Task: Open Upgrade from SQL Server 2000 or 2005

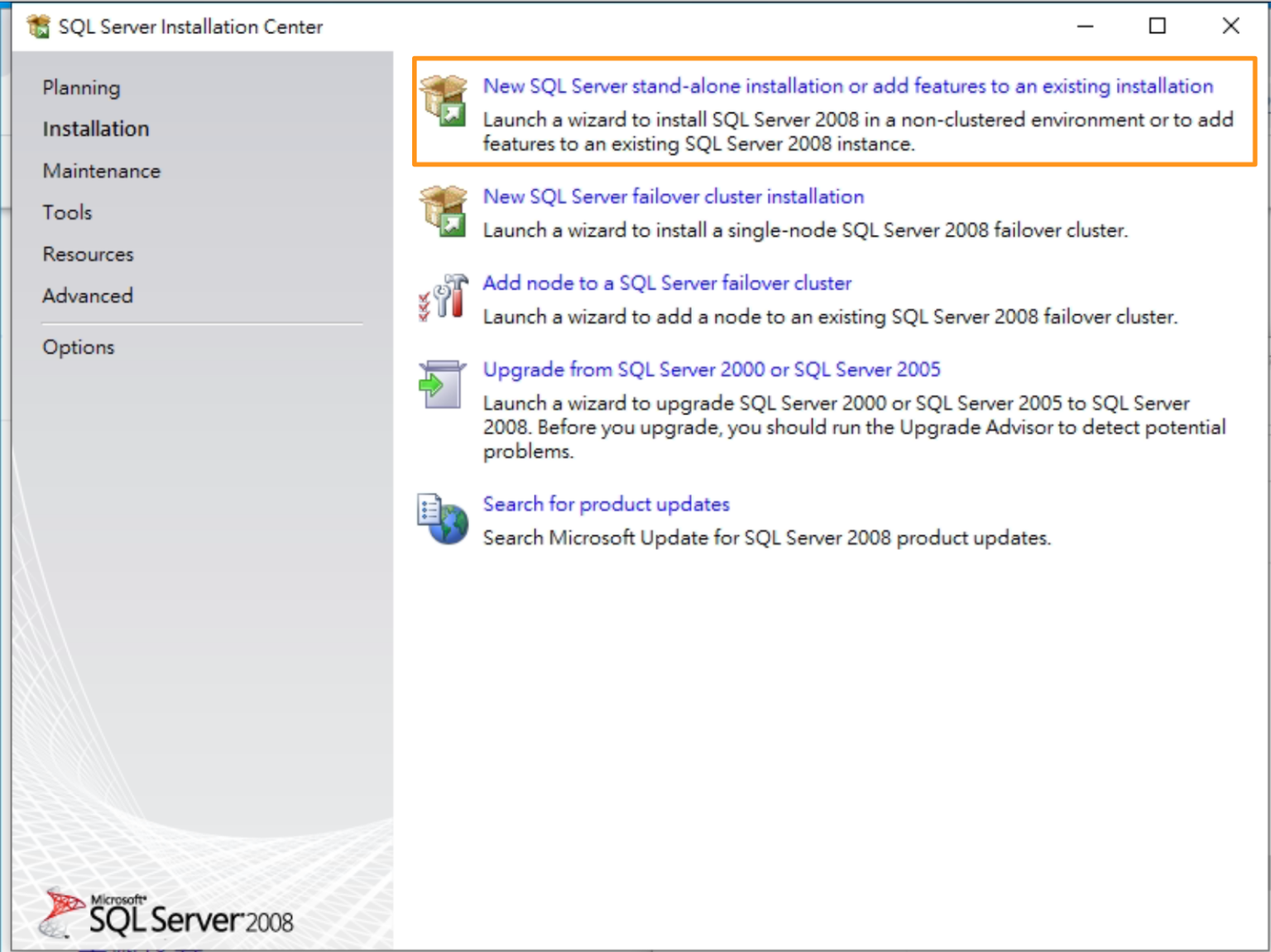Action: 711,369
